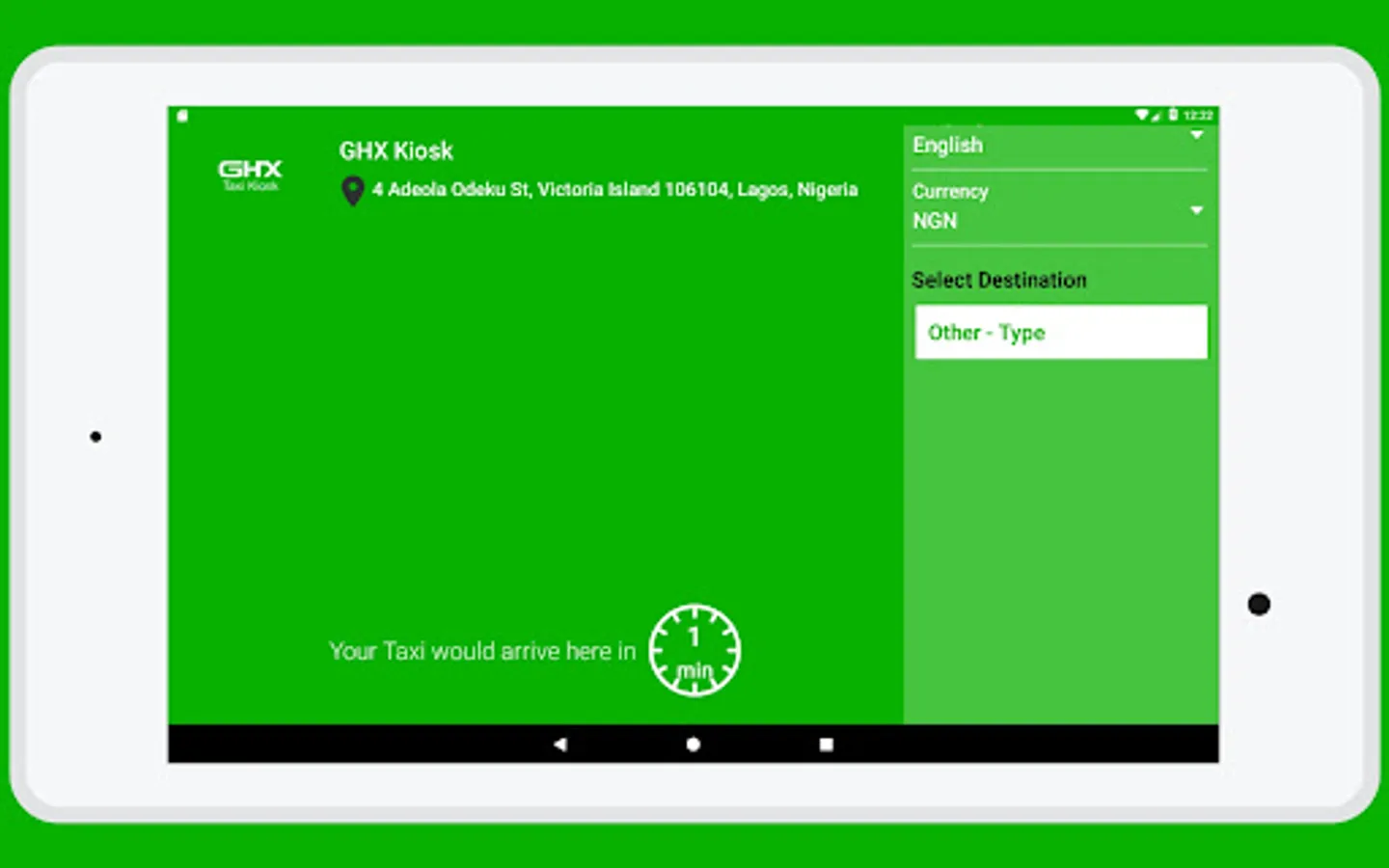Tap the Android recent apps square button
1389x868 pixels.
pyautogui.click(x=826, y=744)
